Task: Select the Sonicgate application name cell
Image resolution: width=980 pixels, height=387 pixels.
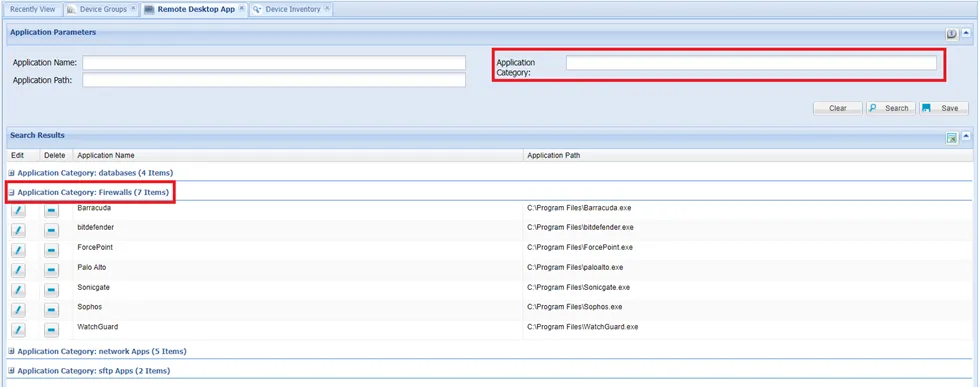Action: tap(94, 288)
